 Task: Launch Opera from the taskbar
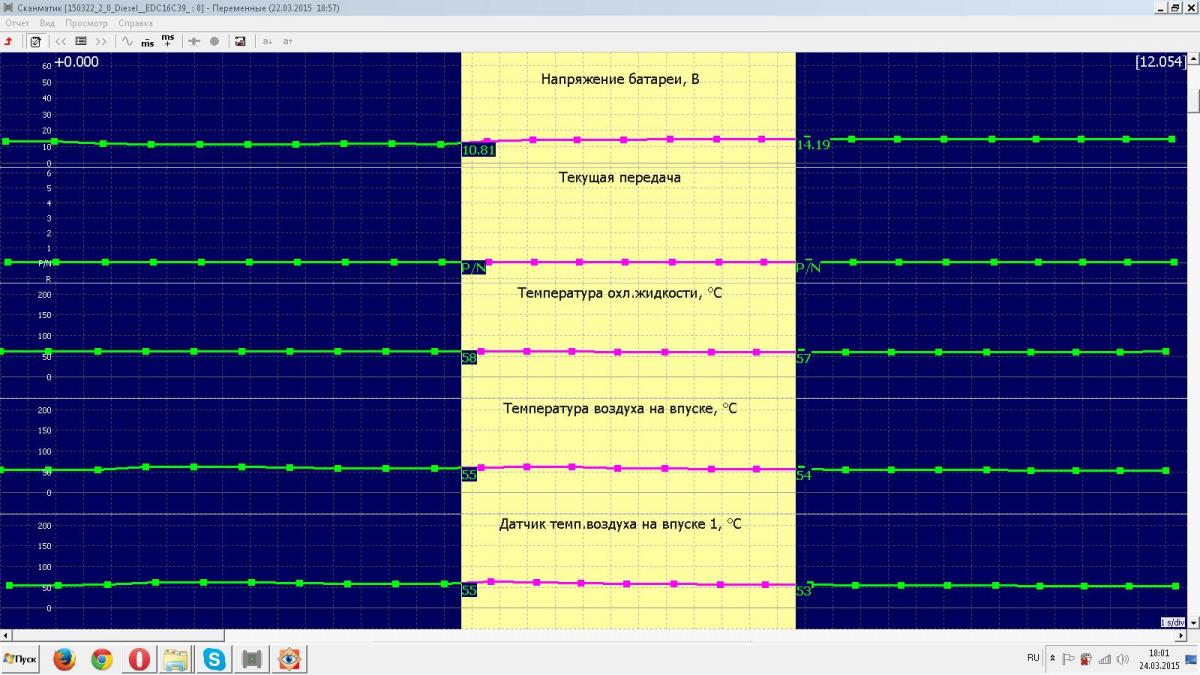tap(139, 659)
